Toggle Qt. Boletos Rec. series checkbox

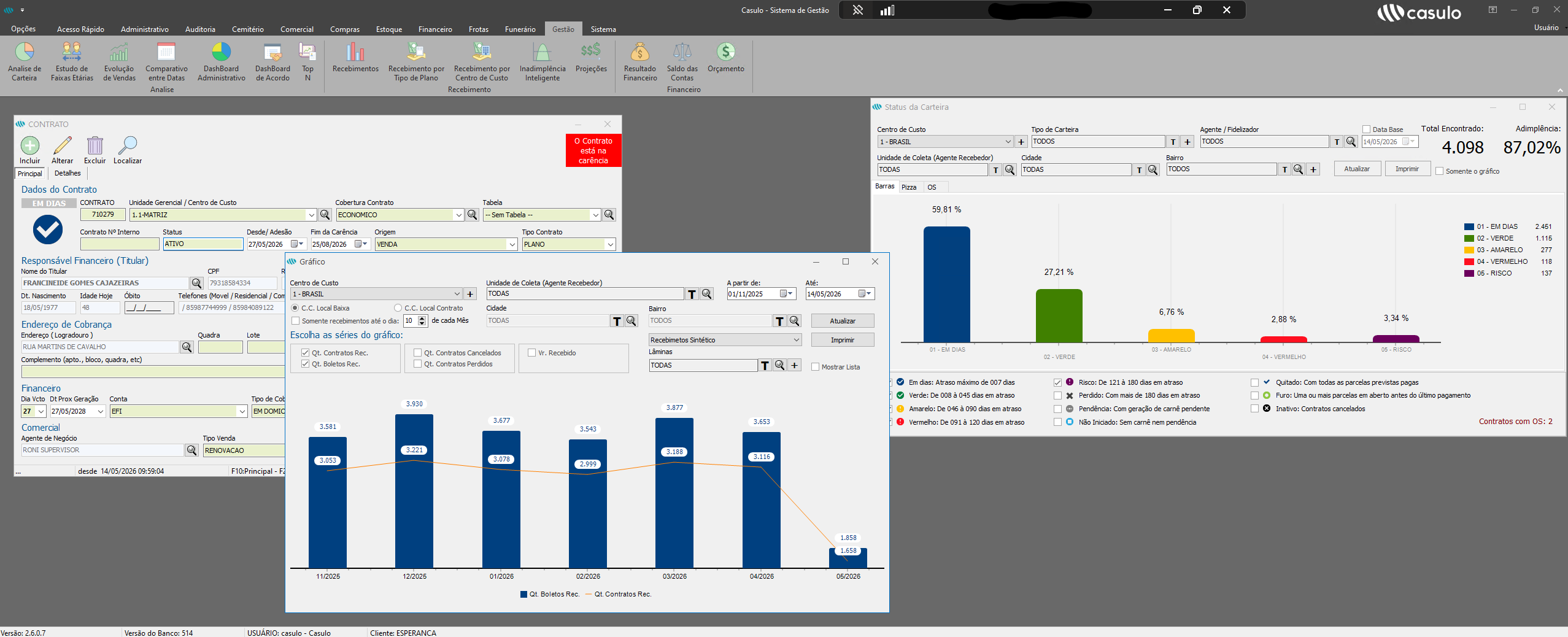coord(305,364)
